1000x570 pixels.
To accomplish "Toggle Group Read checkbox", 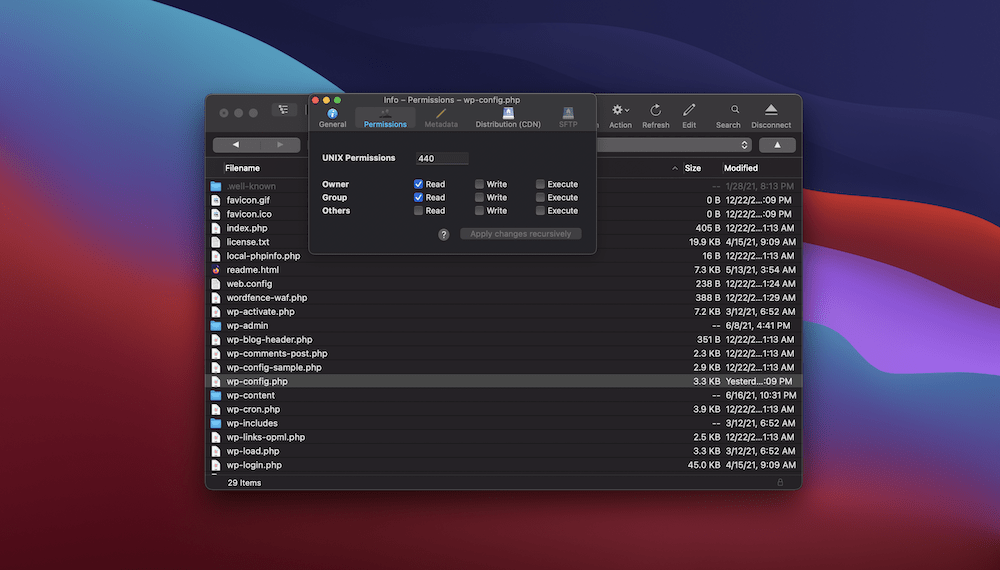I will [x=418, y=197].
